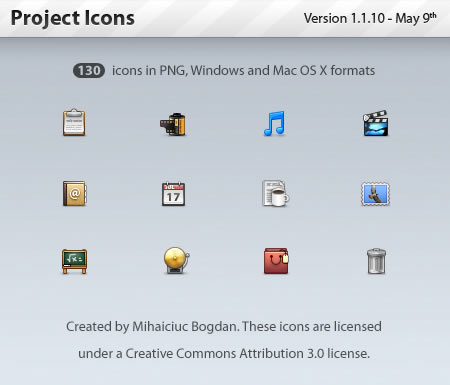
Task: Click the clipboard notes icon
Action: pos(74,122)
